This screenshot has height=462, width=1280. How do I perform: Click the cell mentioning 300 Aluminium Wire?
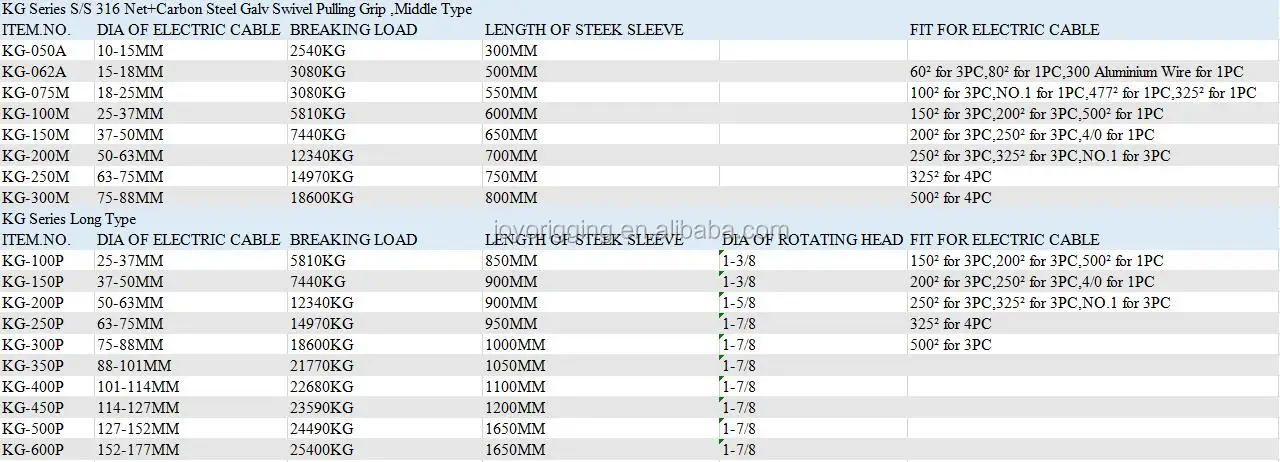pyautogui.click(x=1076, y=72)
